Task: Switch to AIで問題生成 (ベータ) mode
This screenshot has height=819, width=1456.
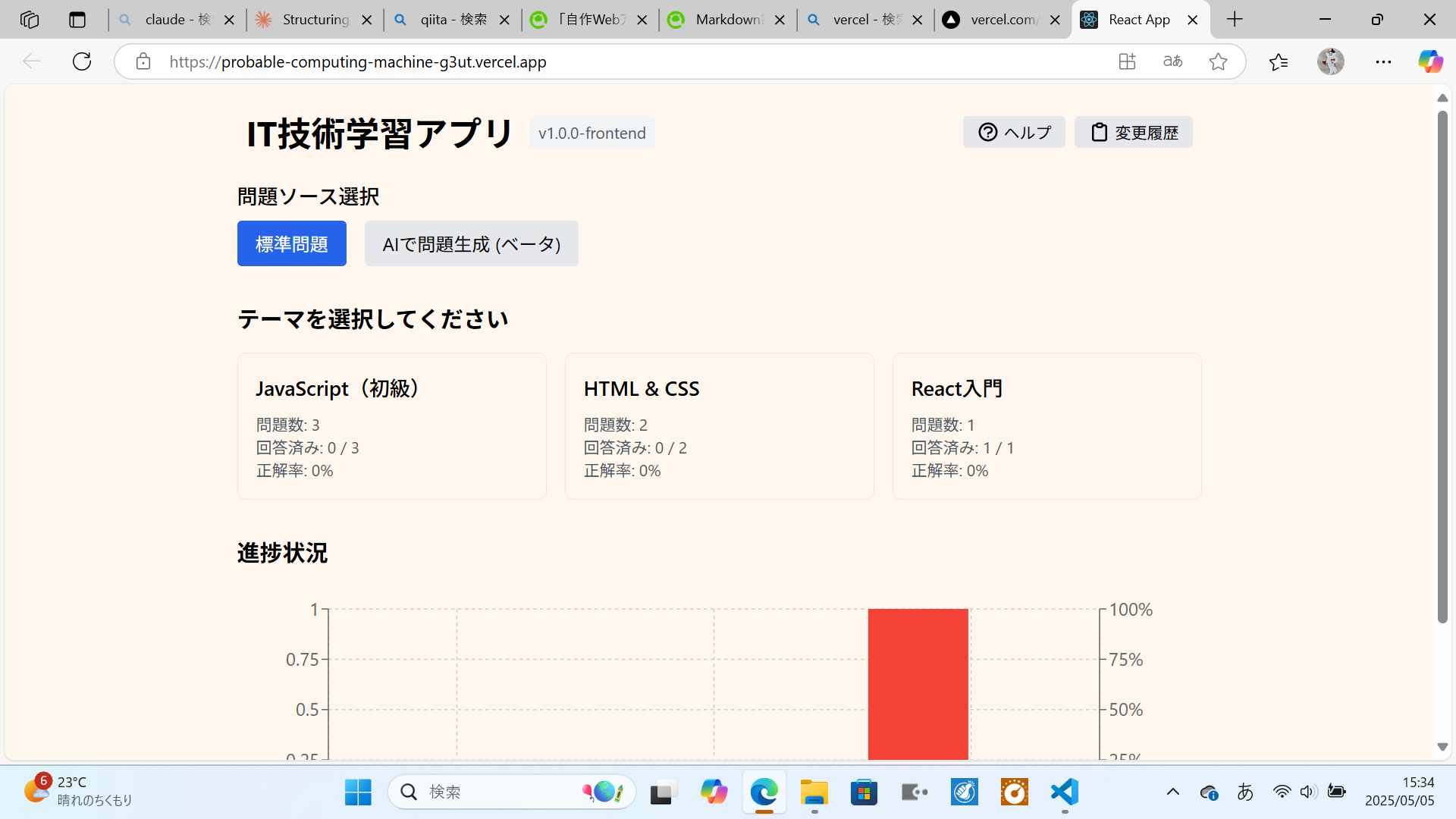Action: pyautogui.click(x=471, y=243)
